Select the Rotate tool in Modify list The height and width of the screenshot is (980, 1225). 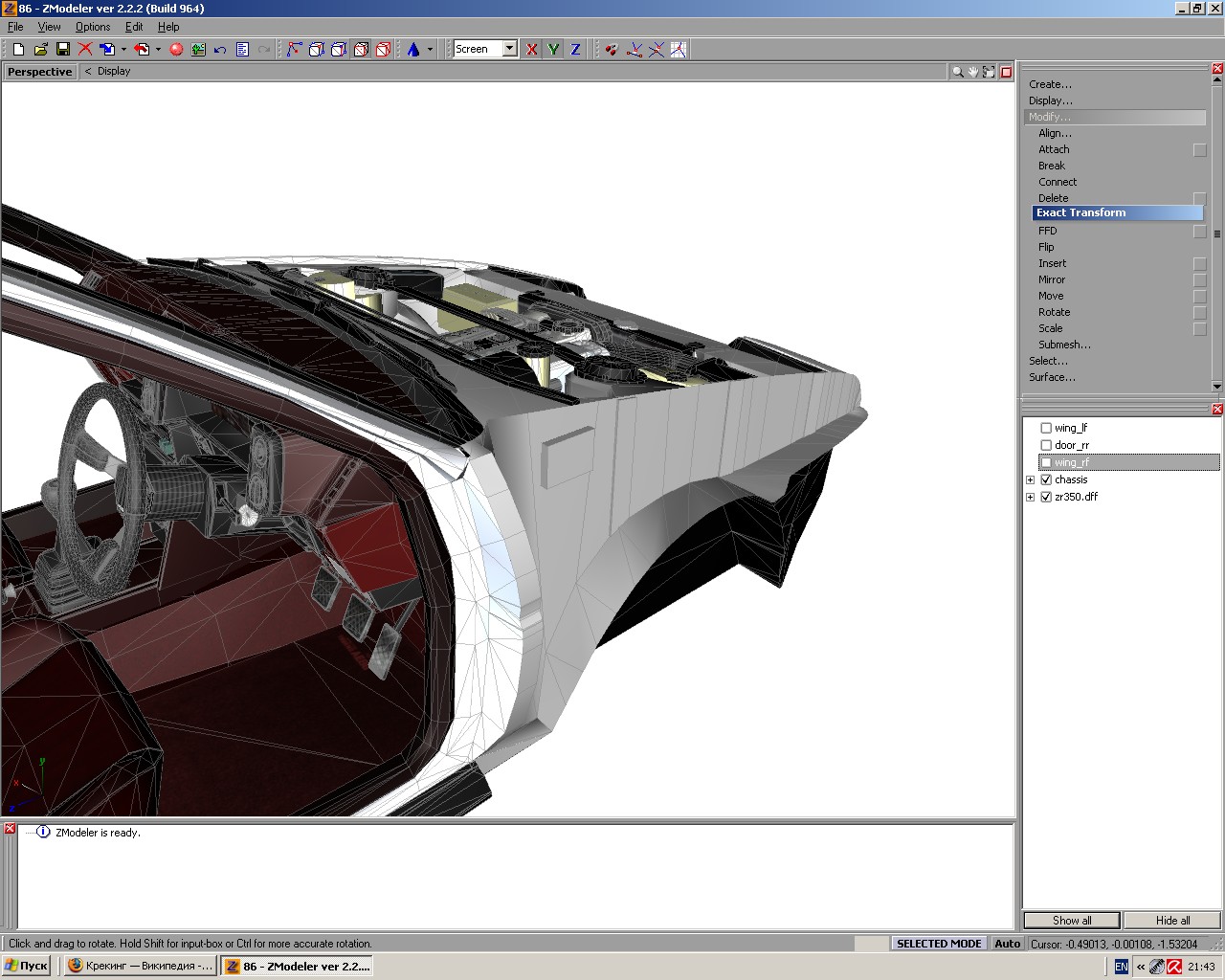(x=1054, y=312)
